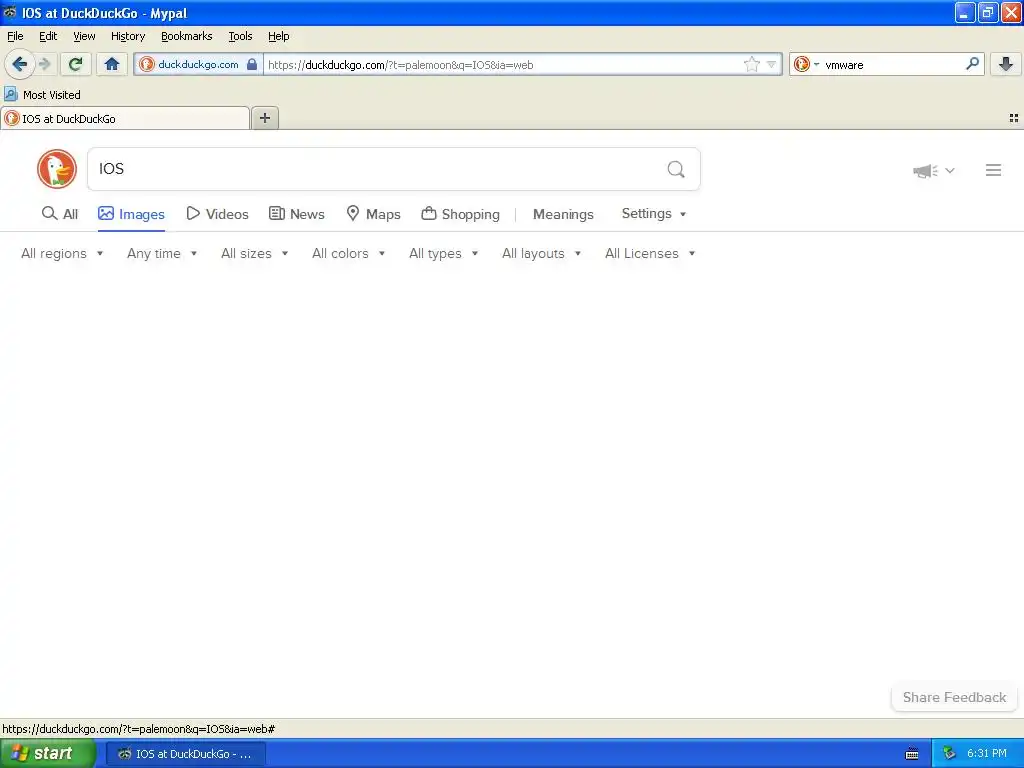Open the Help menu
The width and height of the screenshot is (1024, 768).
(x=278, y=36)
